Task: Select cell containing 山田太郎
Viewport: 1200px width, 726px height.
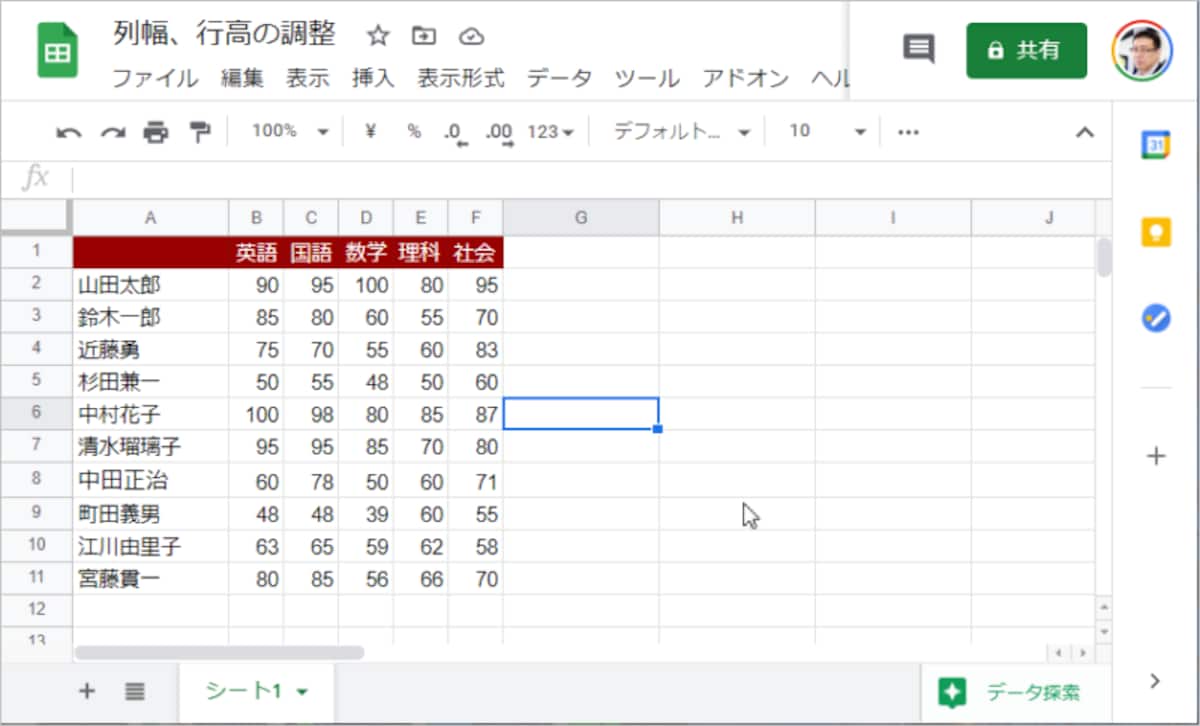Action: point(151,285)
